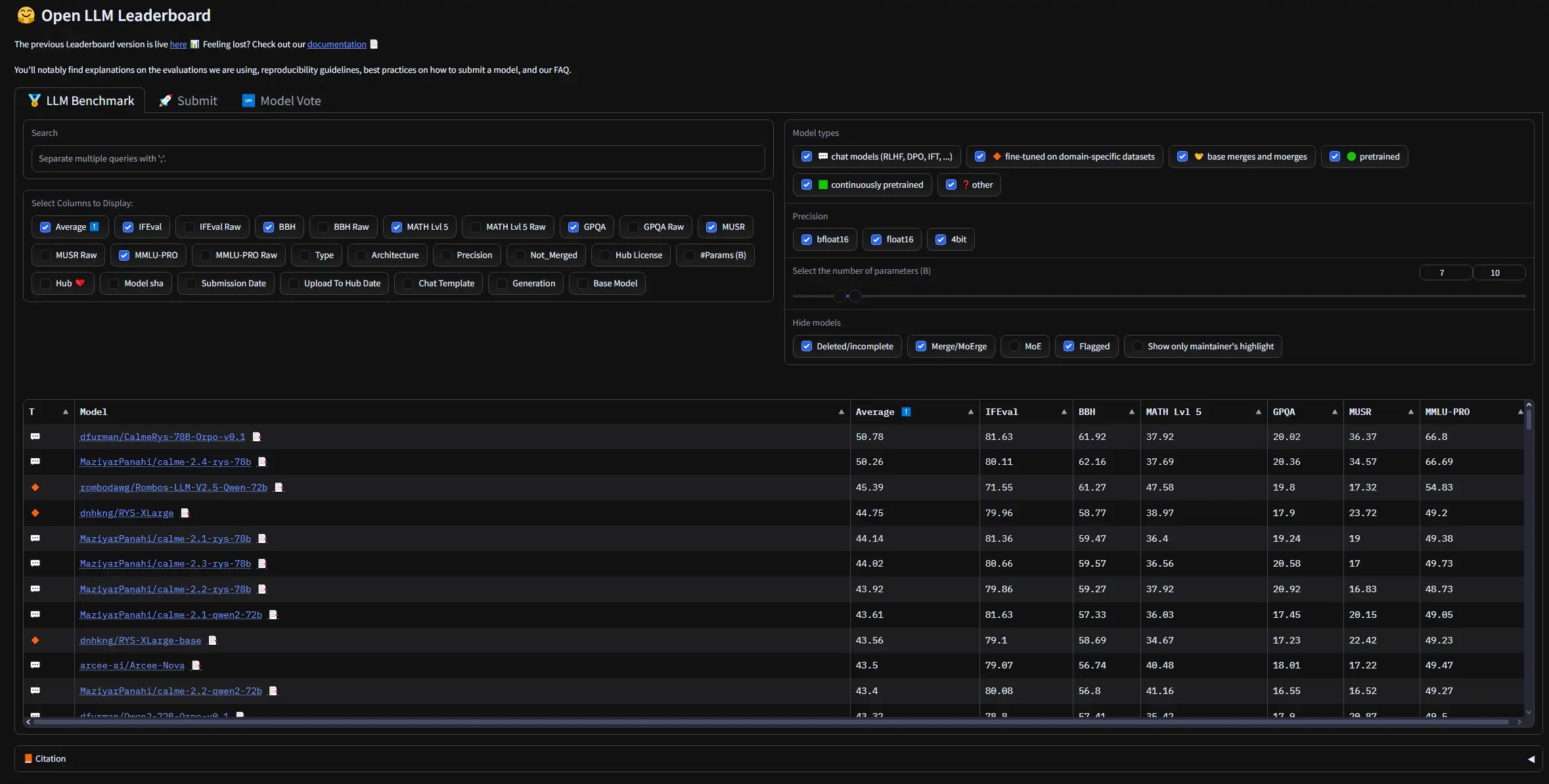Image resolution: width=1549 pixels, height=784 pixels.
Task: Click the chat bubble type icon for MaziyarPanahi/calme-2.4-rys-78b
Action: point(35,462)
